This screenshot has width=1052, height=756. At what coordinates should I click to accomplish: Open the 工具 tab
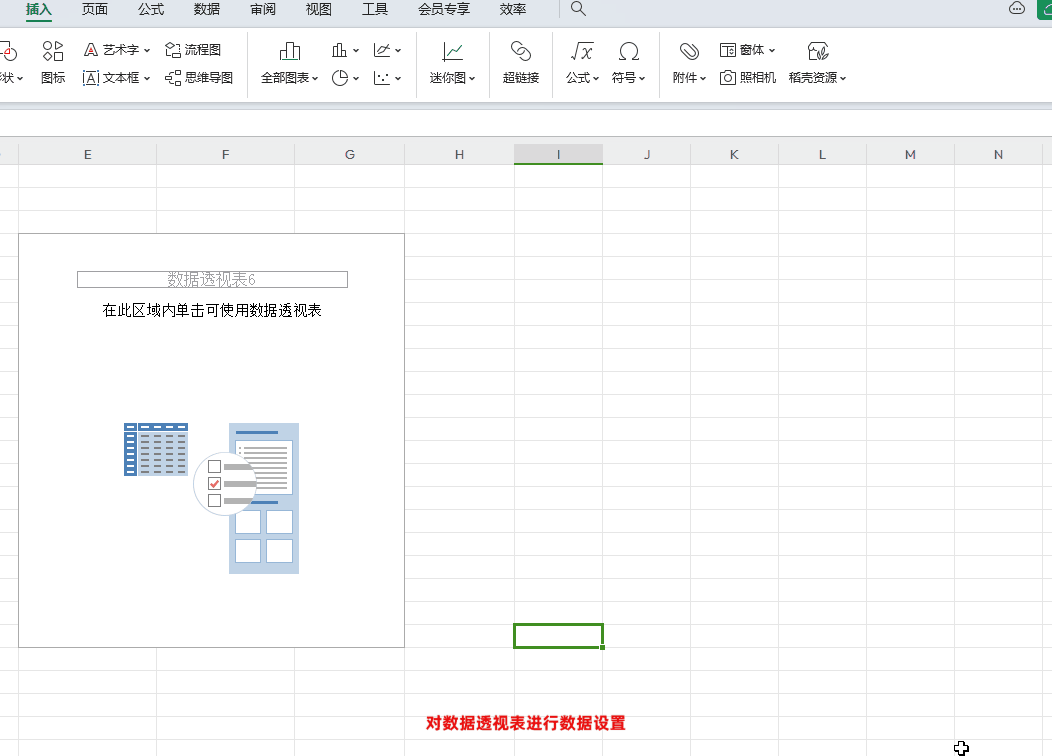coord(374,9)
